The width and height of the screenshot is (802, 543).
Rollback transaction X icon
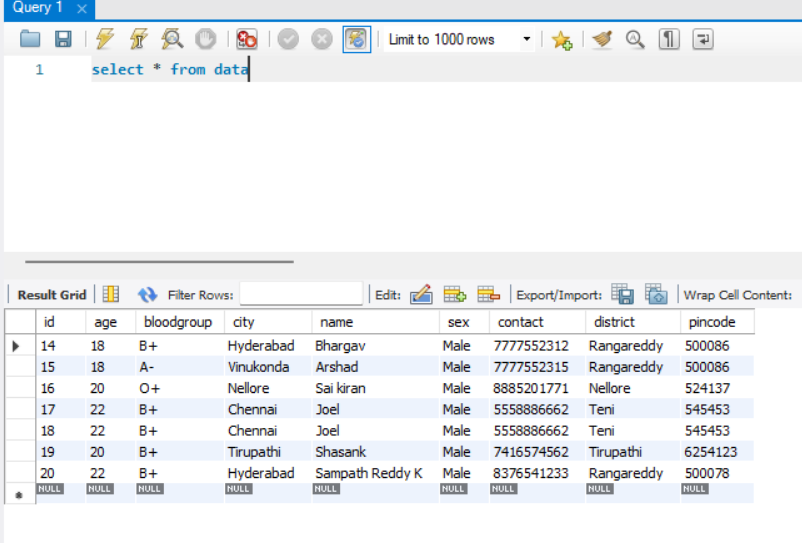point(322,39)
